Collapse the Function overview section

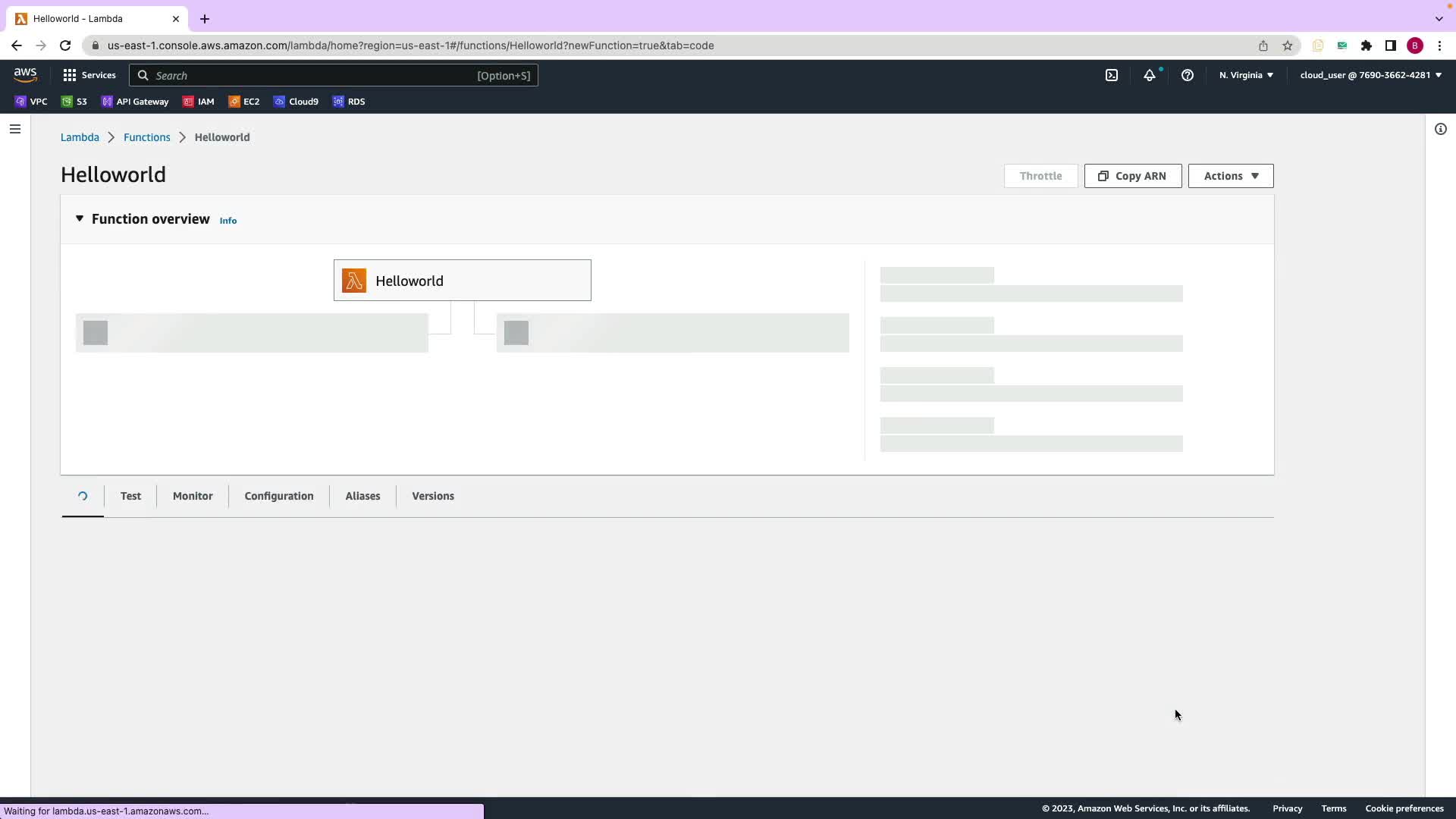click(80, 218)
